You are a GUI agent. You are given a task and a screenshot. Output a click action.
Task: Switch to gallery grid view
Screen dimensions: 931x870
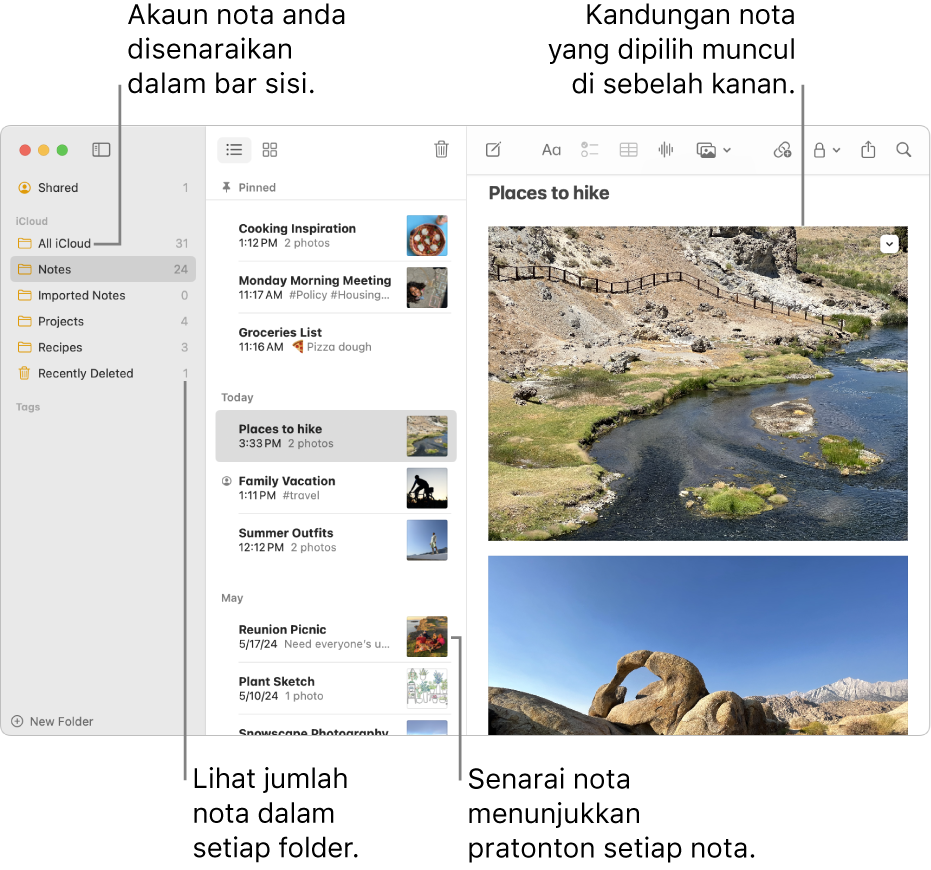click(x=270, y=150)
